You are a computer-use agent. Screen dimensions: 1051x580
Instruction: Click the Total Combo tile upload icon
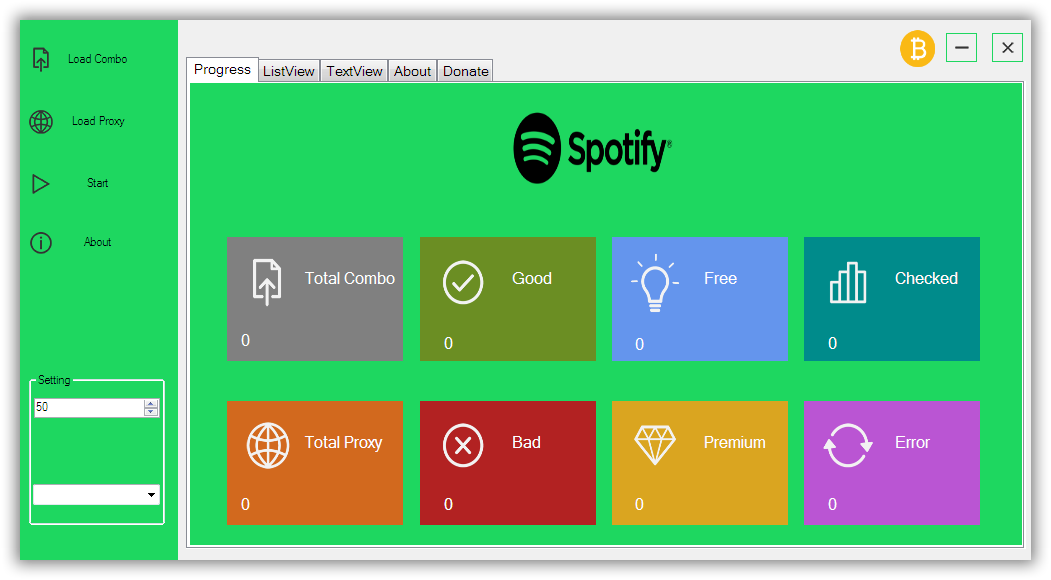[267, 282]
